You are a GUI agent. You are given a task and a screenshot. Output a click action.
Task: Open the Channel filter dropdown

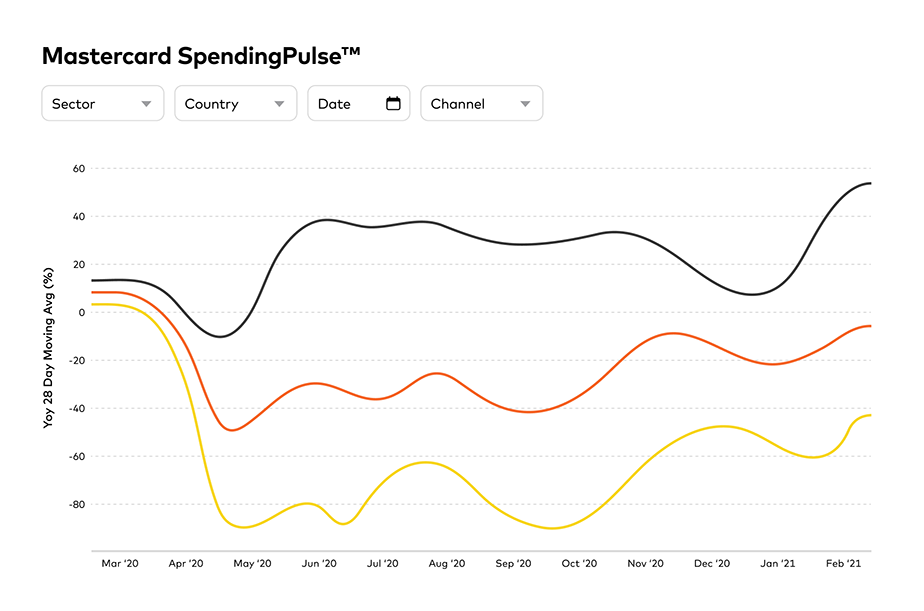[481, 103]
